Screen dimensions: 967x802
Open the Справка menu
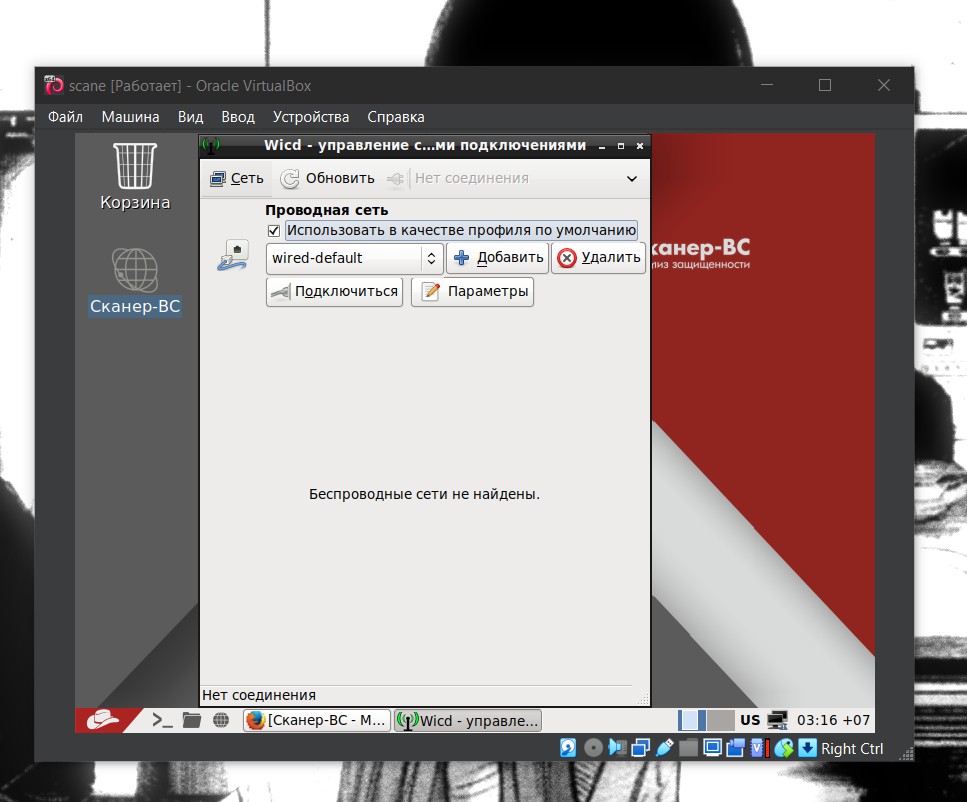(x=396, y=117)
